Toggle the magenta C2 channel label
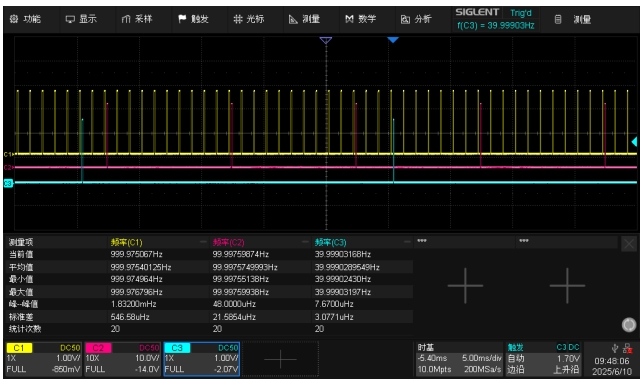 [98, 348]
